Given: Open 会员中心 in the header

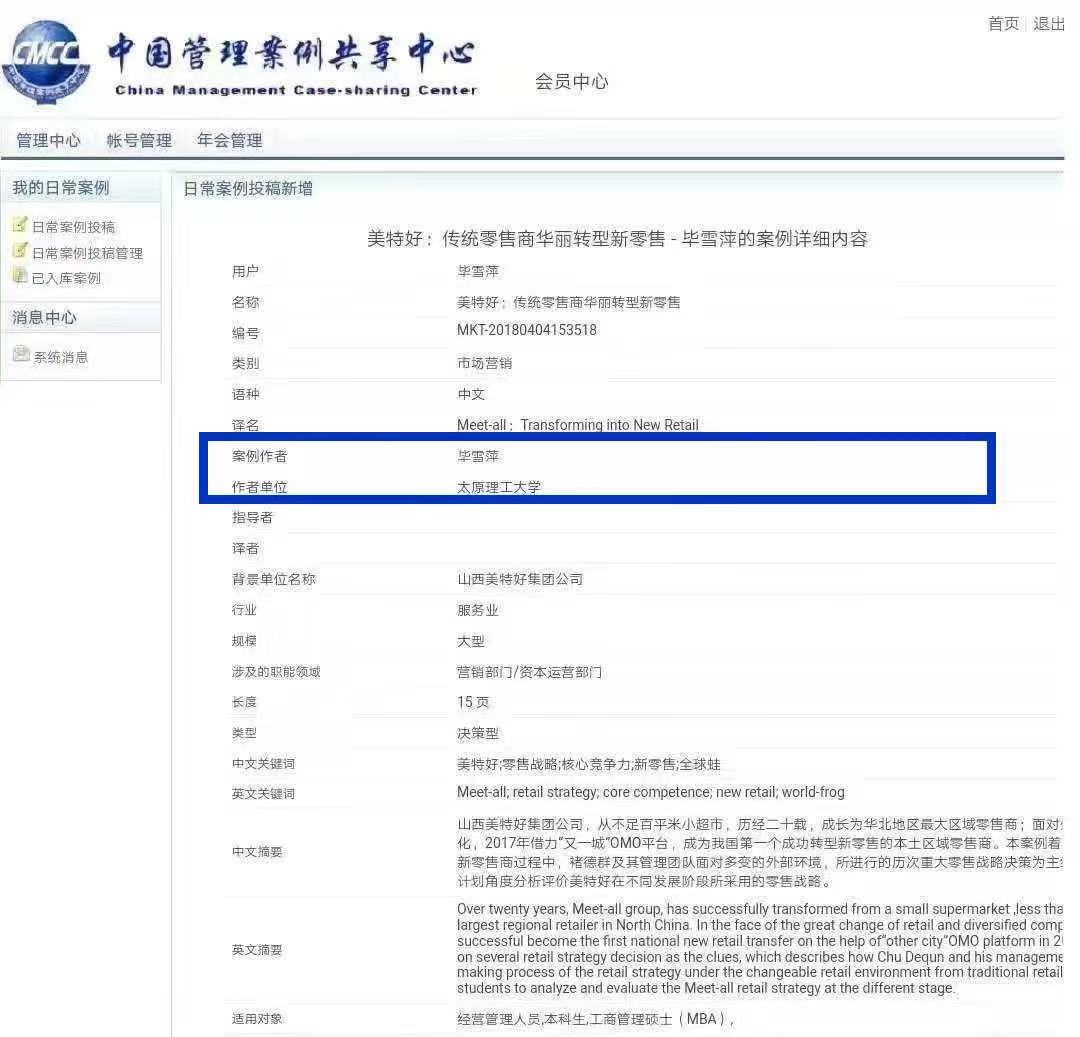Looking at the screenshot, I should [x=571, y=82].
